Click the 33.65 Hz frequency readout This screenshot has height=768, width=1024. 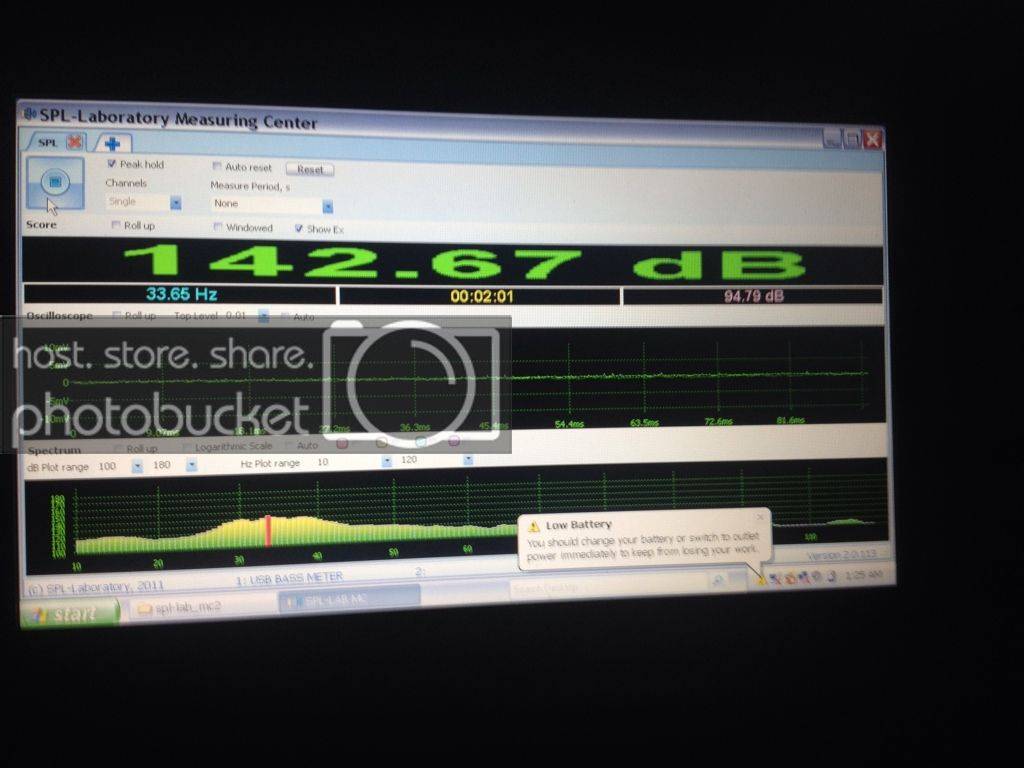coord(182,294)
